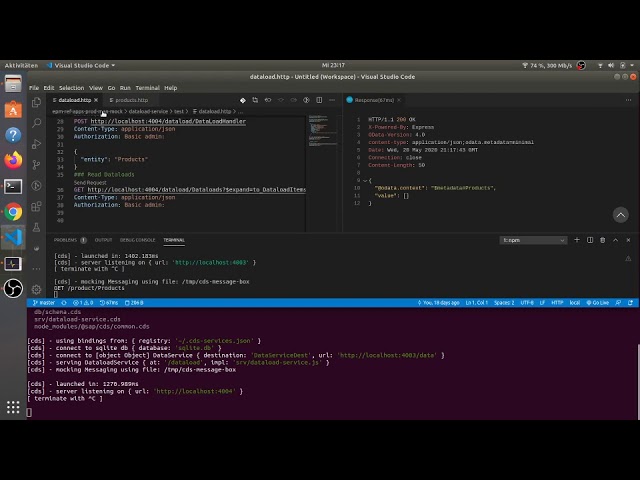The image size is (640, 480).
Task: Open more actions for the Response editor
Action: [628, 100]
